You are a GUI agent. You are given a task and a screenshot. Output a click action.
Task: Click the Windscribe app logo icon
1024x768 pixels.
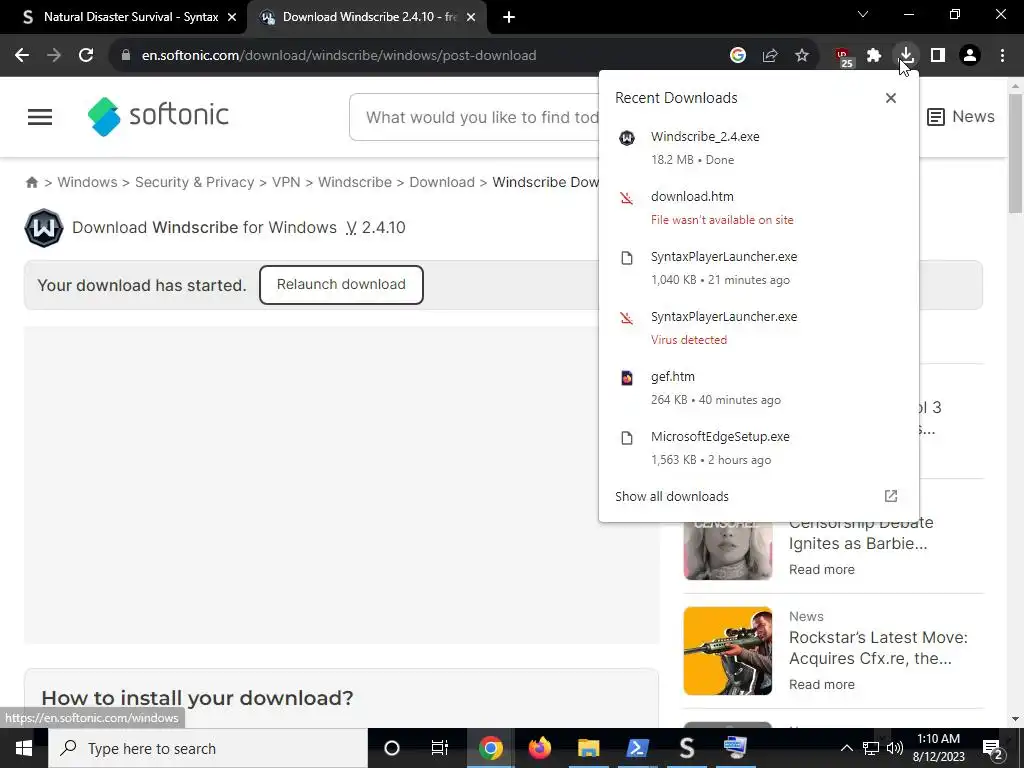(44, 228)
